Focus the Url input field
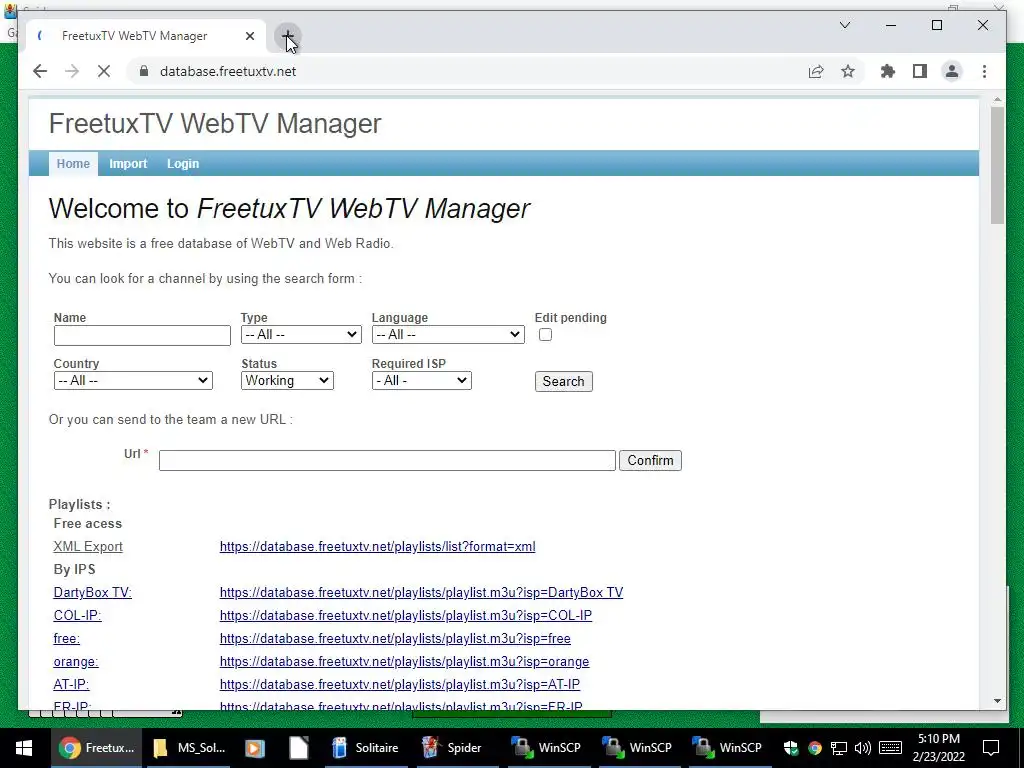 387,460
